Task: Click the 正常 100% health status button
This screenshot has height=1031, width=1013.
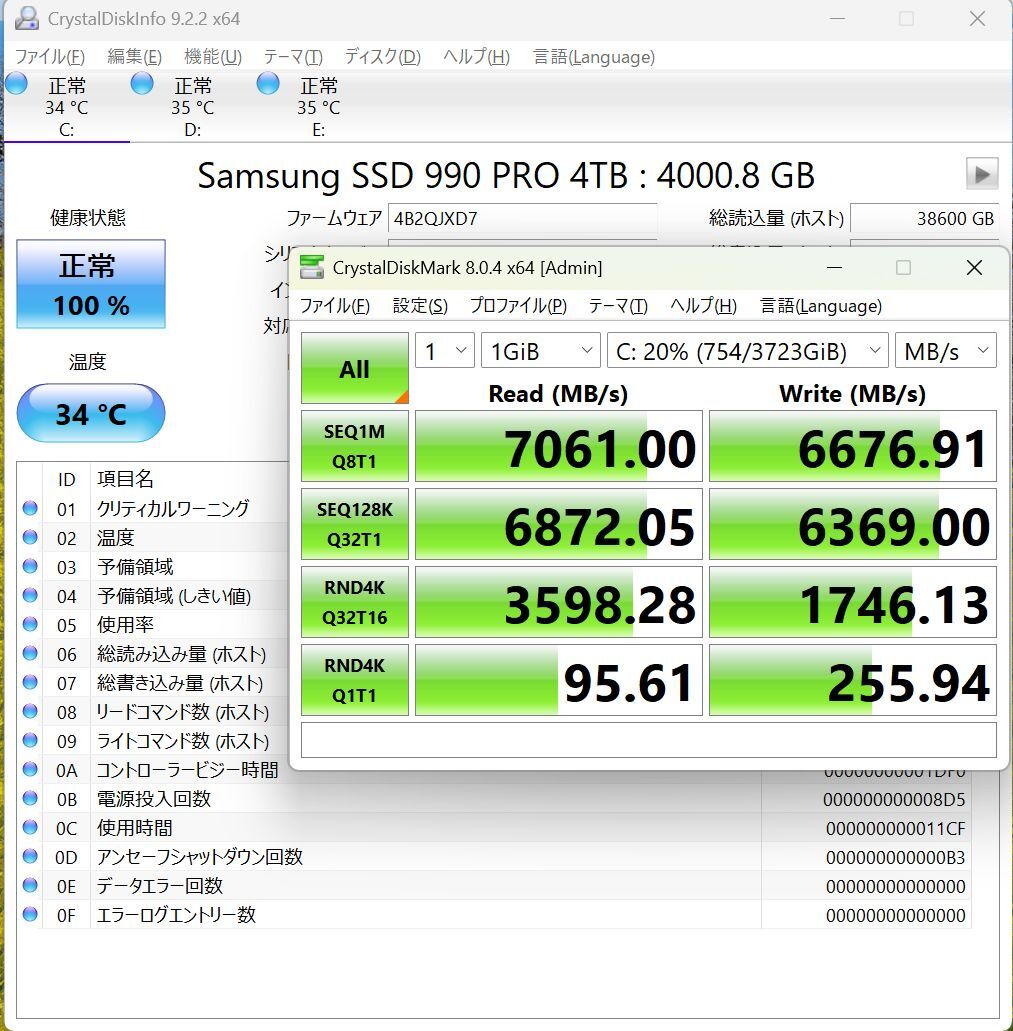Action: 91,284
